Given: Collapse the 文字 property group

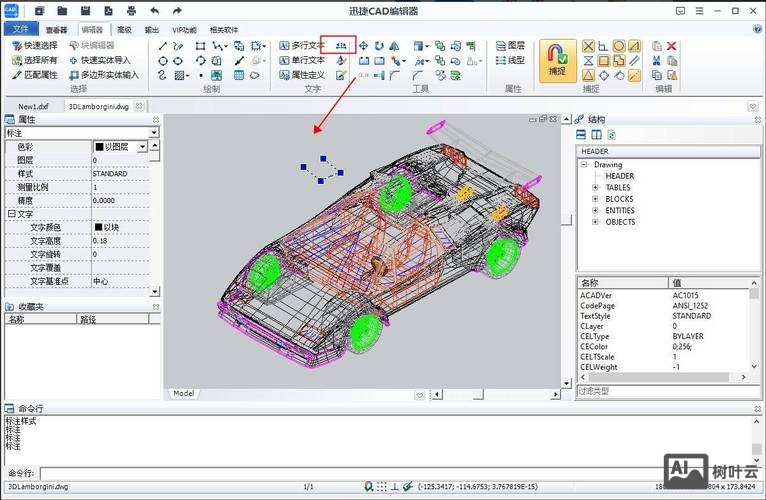Looking at the screenshot, I should [x=11, y=214].
